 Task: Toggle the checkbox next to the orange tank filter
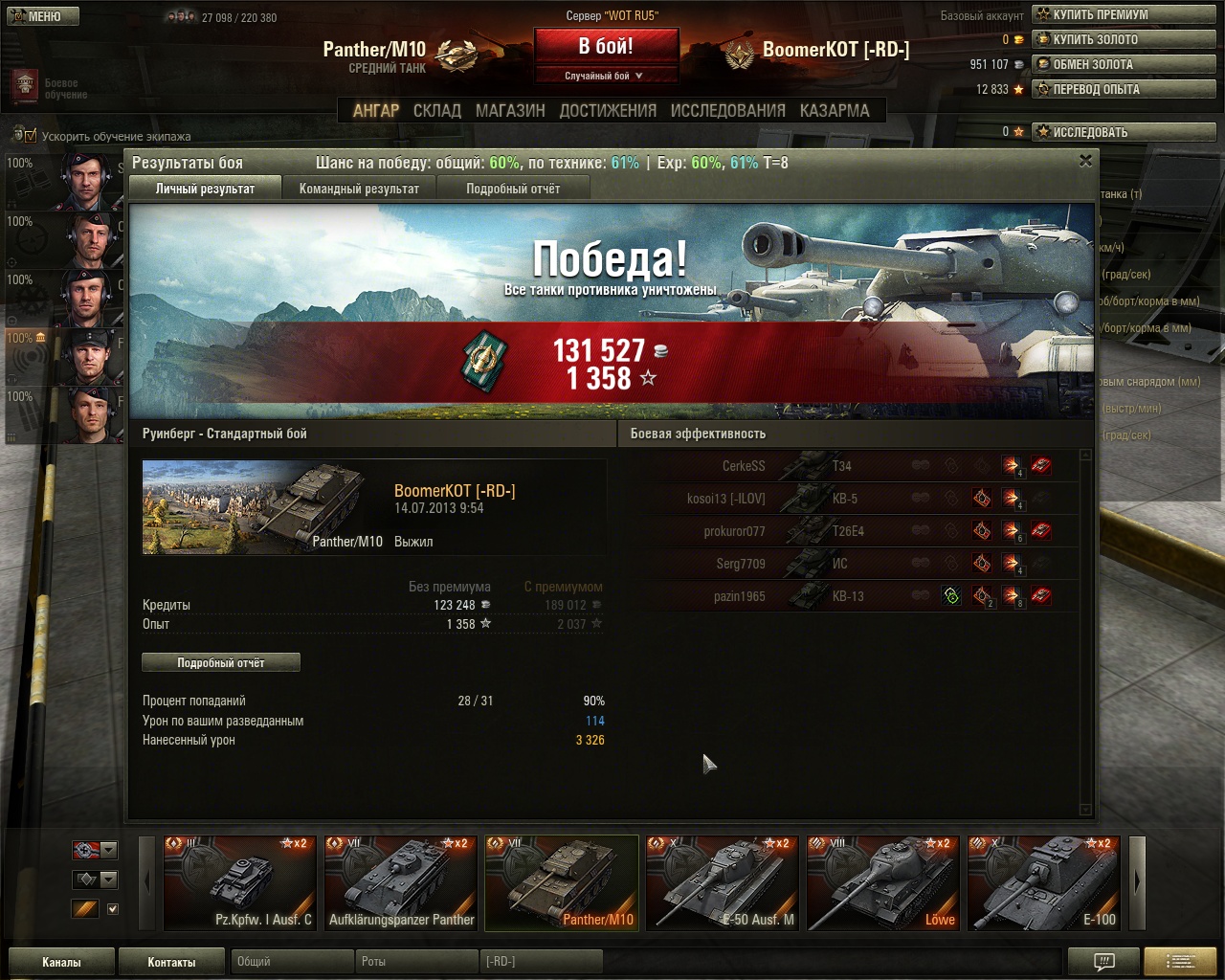point(113,908)
